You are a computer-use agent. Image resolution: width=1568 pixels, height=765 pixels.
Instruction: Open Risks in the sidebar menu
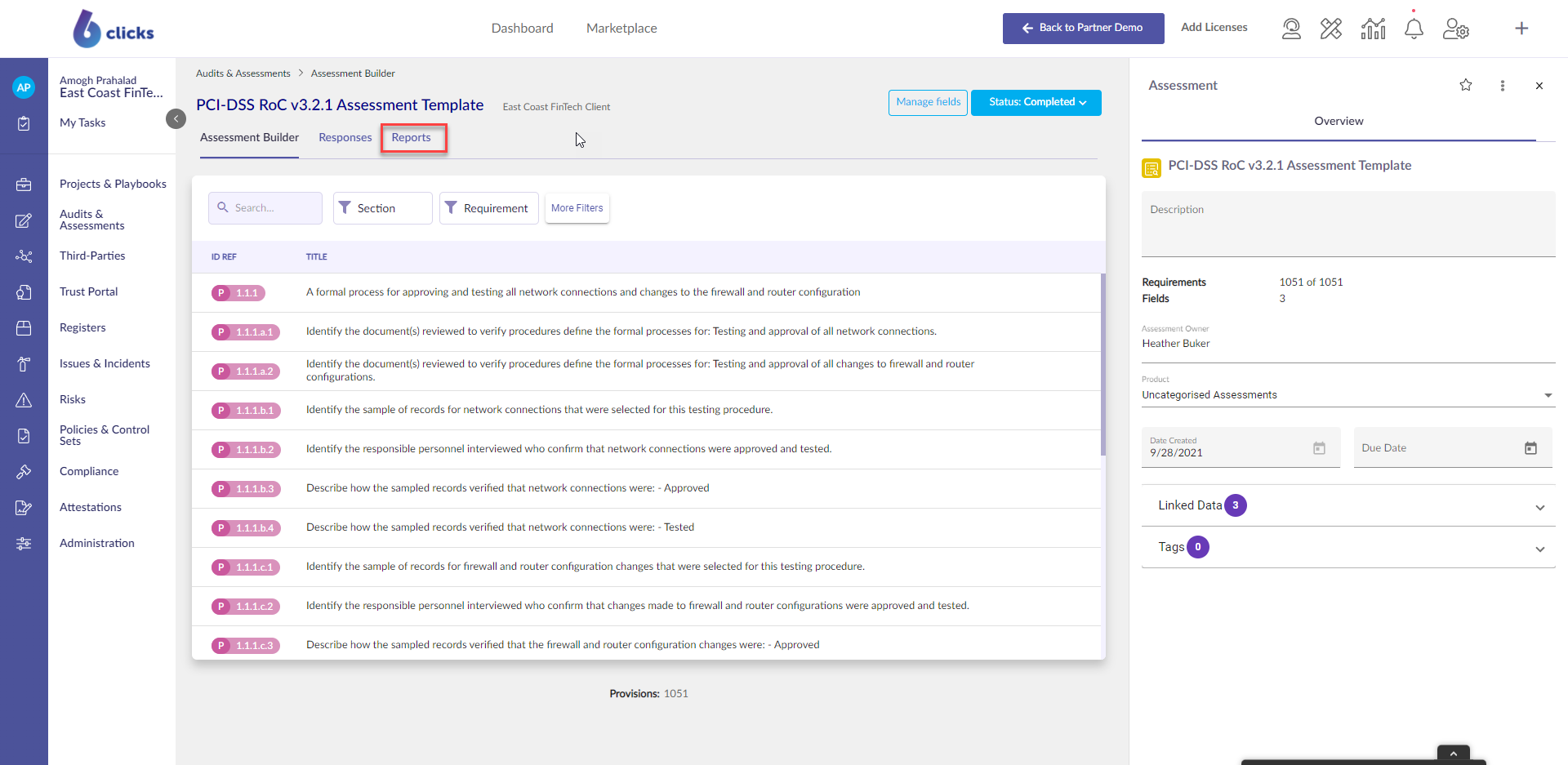[x=73, y=400]
